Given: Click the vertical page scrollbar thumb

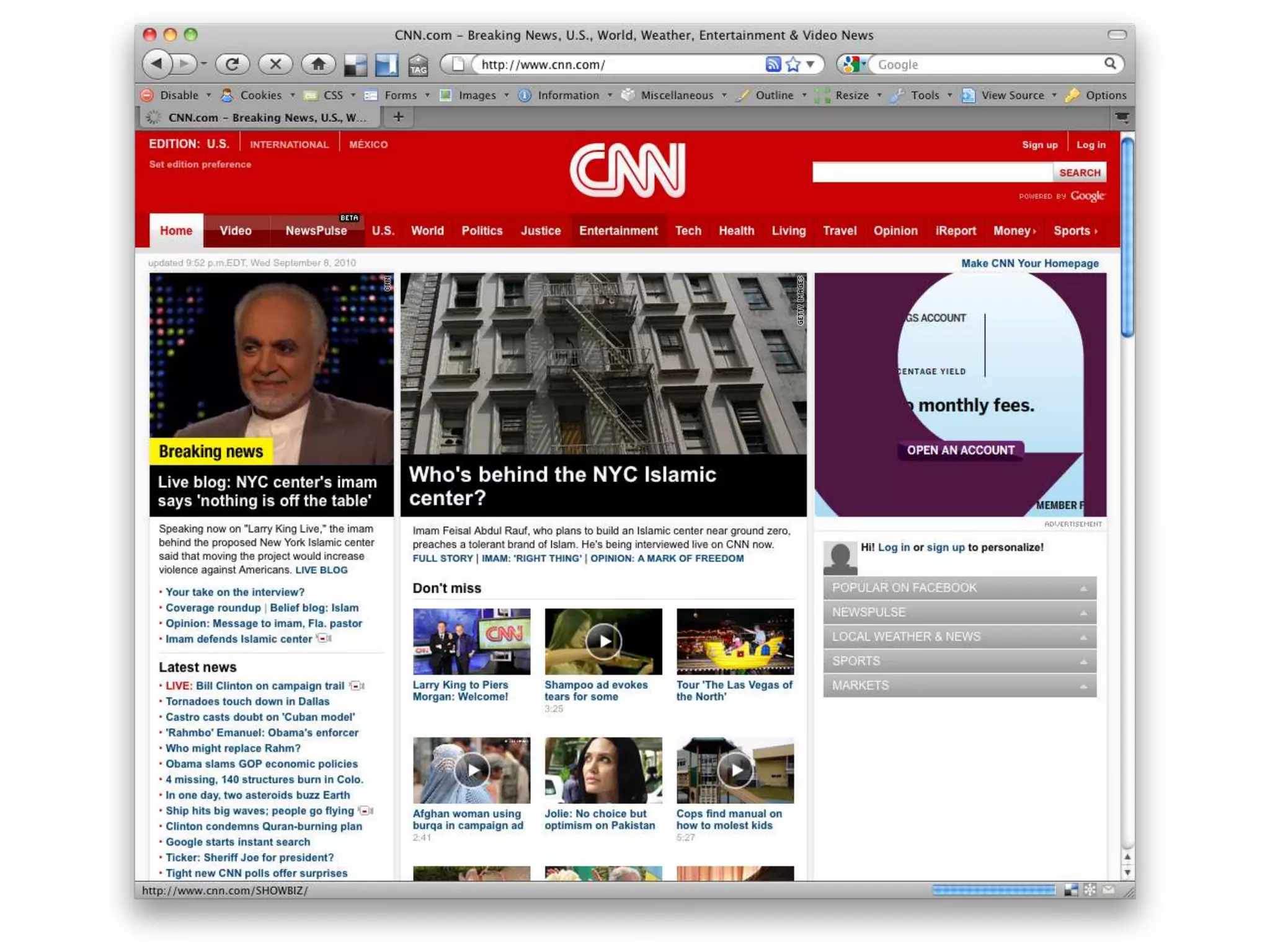Looking at the screenshot, I should [x=1127, y=238].
